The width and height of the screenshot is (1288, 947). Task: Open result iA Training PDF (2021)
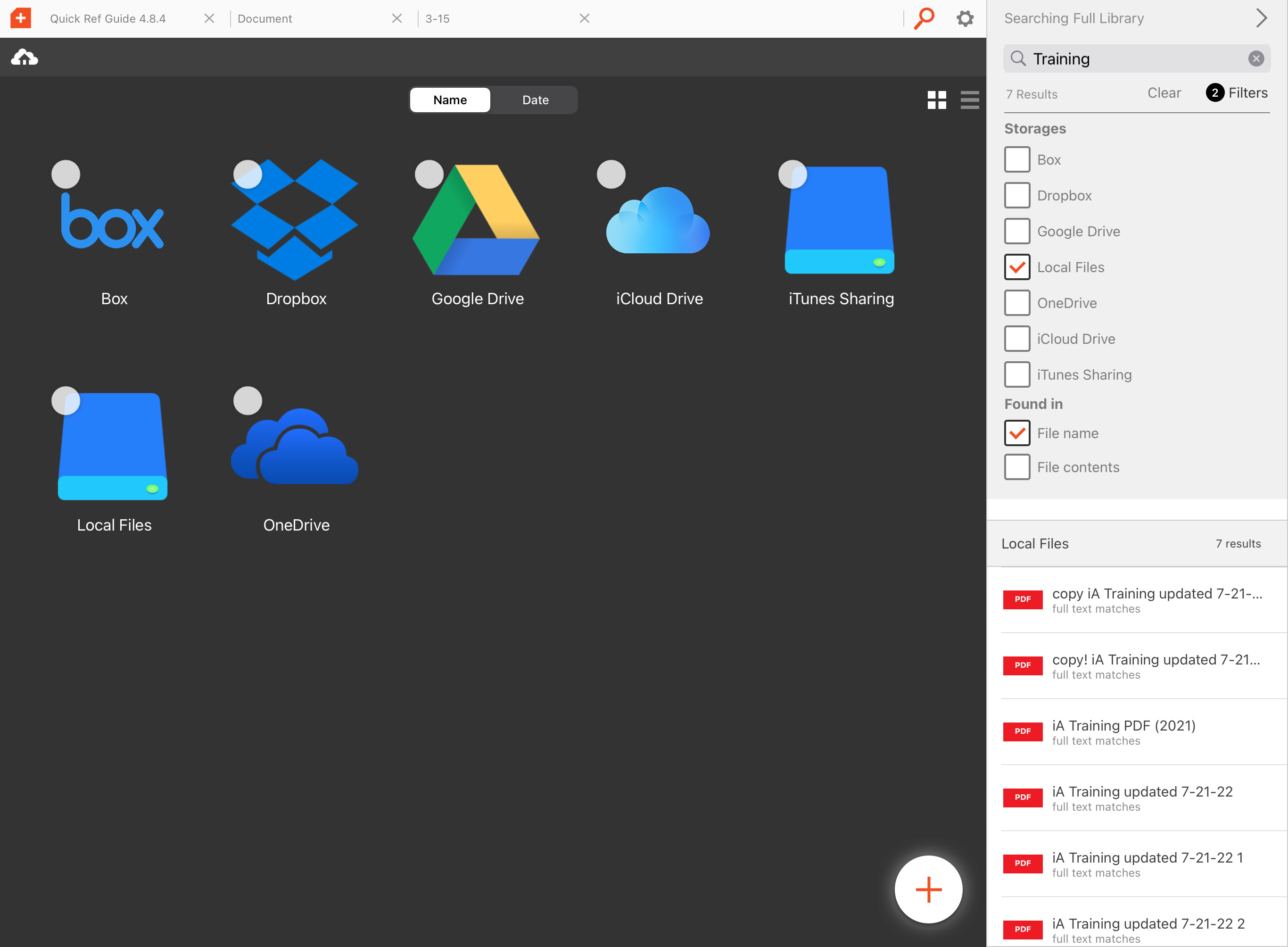click(1137, 731)
